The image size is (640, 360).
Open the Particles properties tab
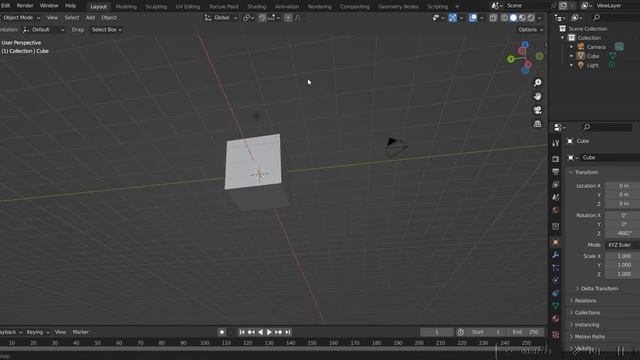[556, 268]
